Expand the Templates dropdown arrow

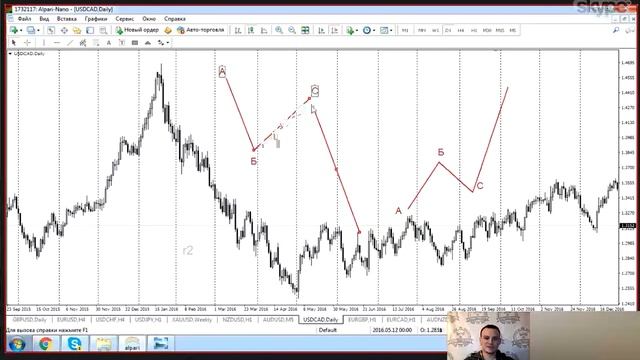[391, 31]
